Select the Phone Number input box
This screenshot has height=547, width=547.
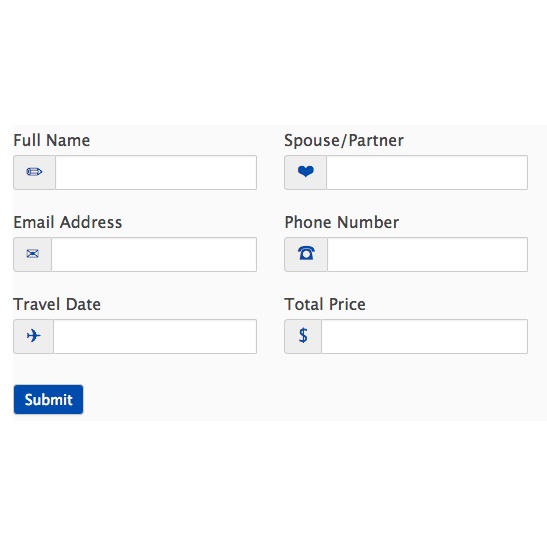tap(427, 254)
